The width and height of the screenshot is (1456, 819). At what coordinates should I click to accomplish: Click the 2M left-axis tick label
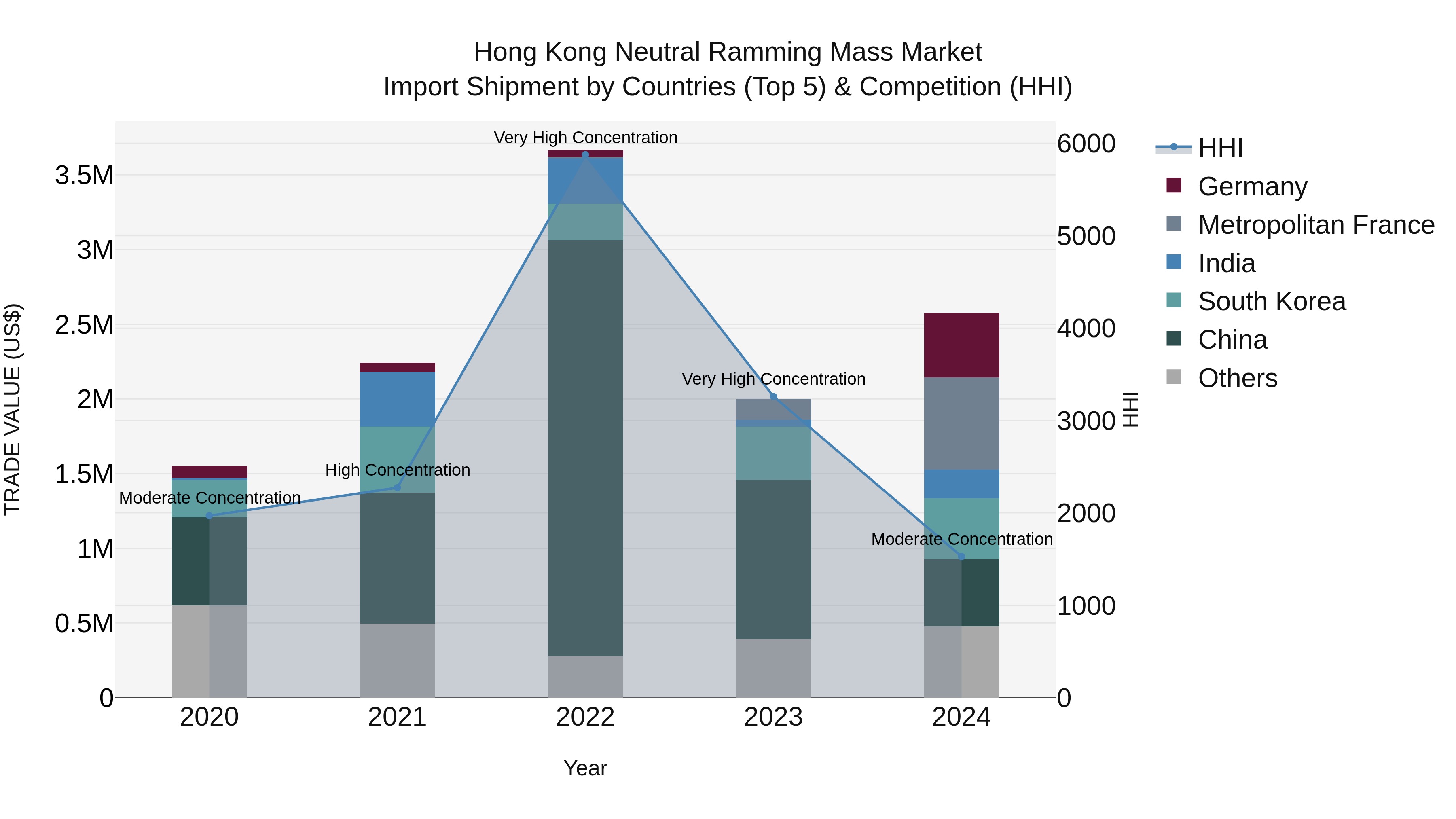point(95,399)
